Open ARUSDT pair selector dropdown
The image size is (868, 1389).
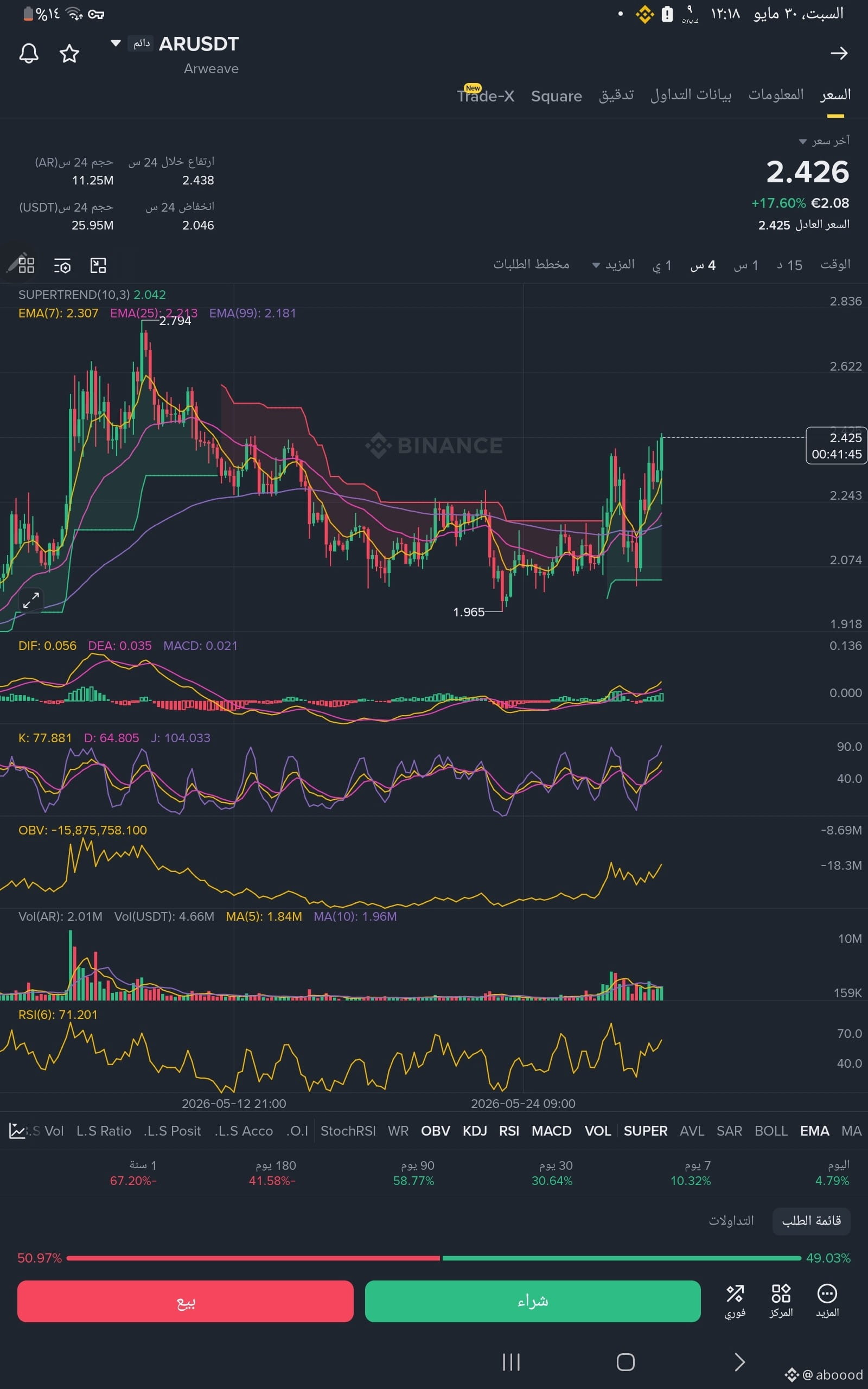coord(116,43)
